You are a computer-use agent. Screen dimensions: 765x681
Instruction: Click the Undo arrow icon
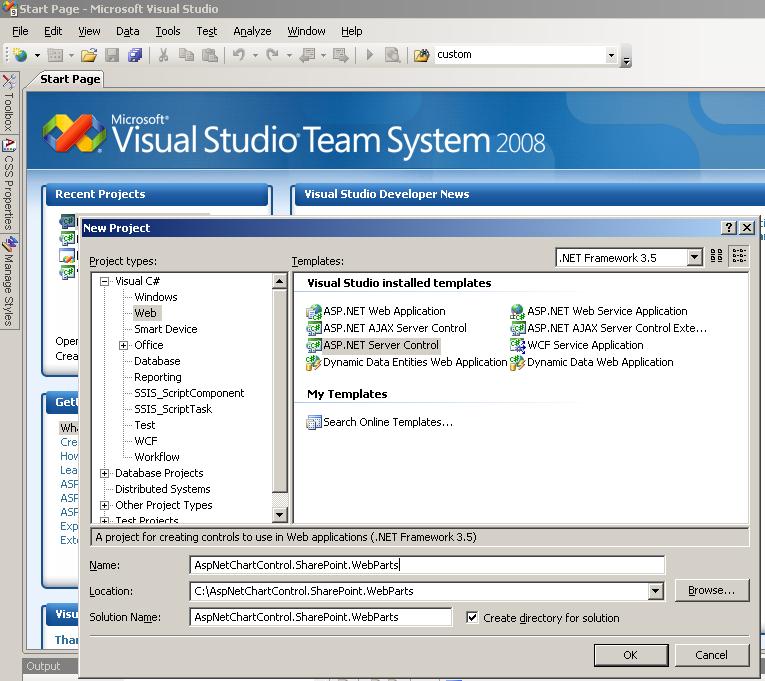click(239, 55)
